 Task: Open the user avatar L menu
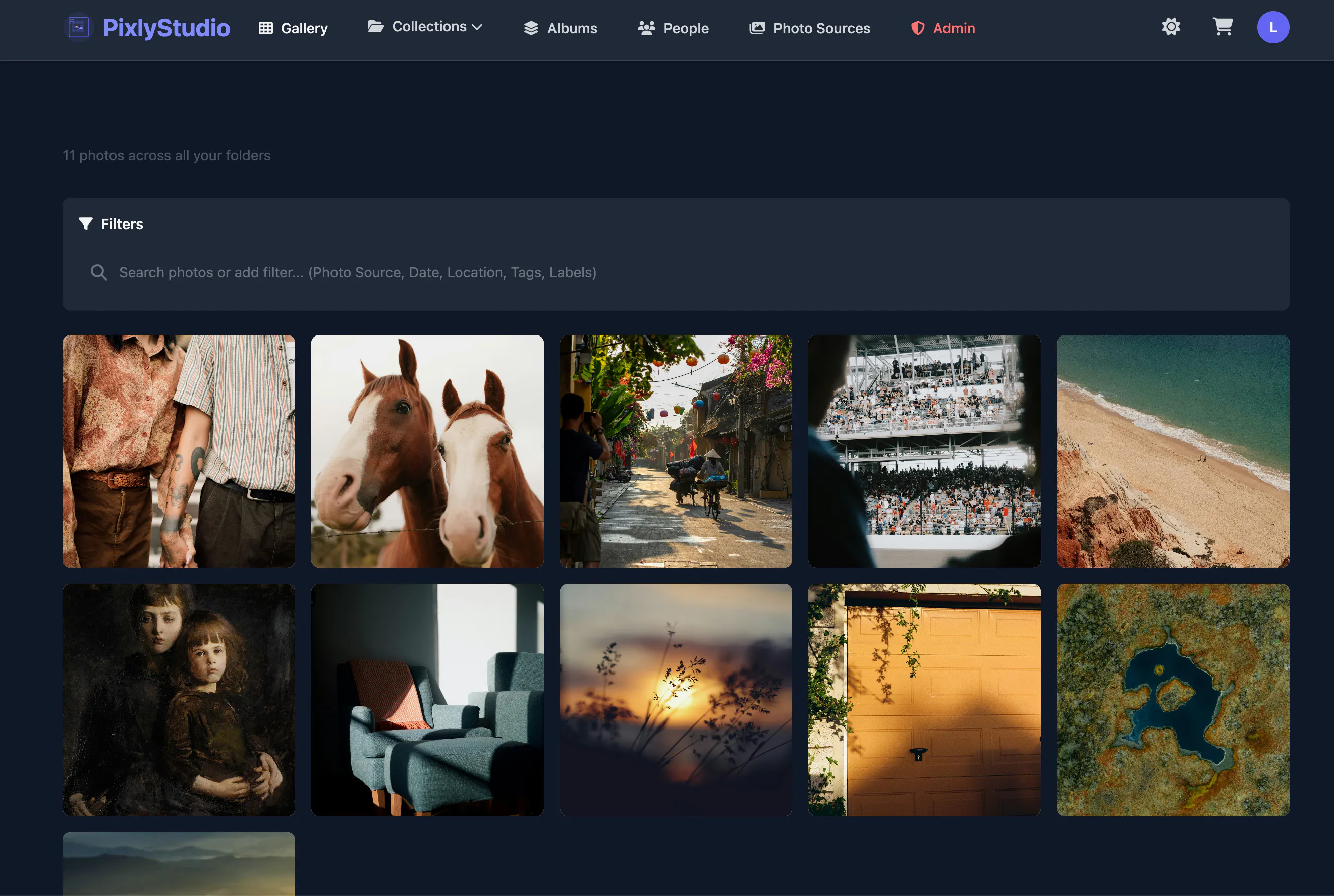[1272, 27]
